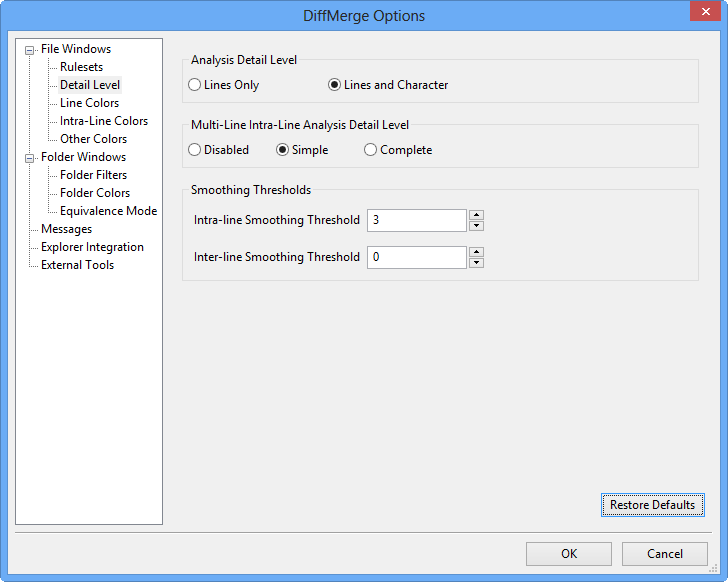Select the Lines Only radio button
728x582 pixels.
coord(195,85)
